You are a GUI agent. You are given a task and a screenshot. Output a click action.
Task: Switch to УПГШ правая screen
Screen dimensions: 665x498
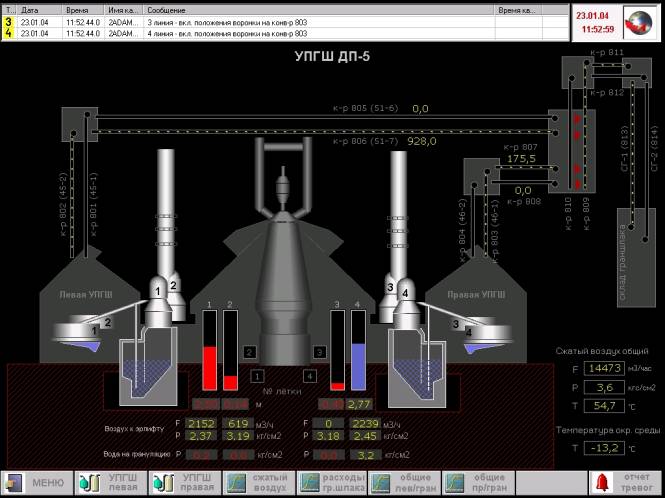pos(185,483)
